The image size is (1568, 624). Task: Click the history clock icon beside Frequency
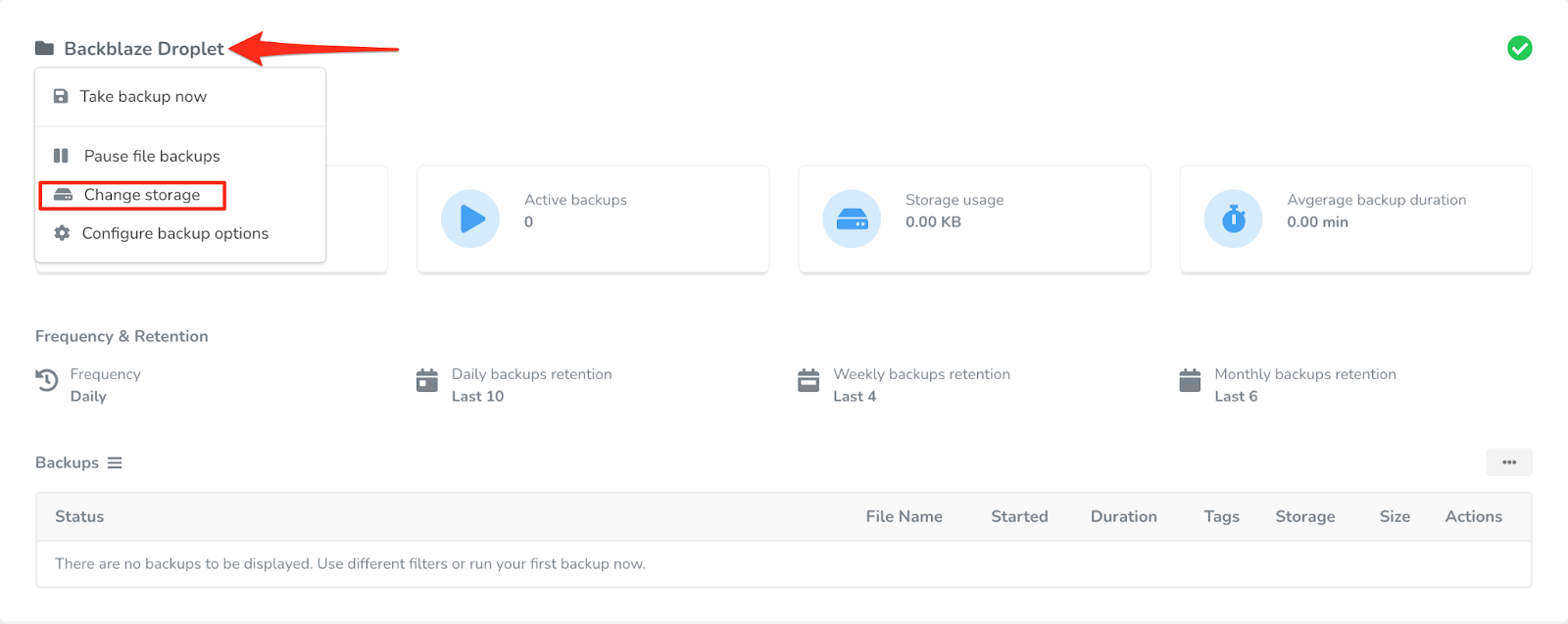[x=47, y=380]
